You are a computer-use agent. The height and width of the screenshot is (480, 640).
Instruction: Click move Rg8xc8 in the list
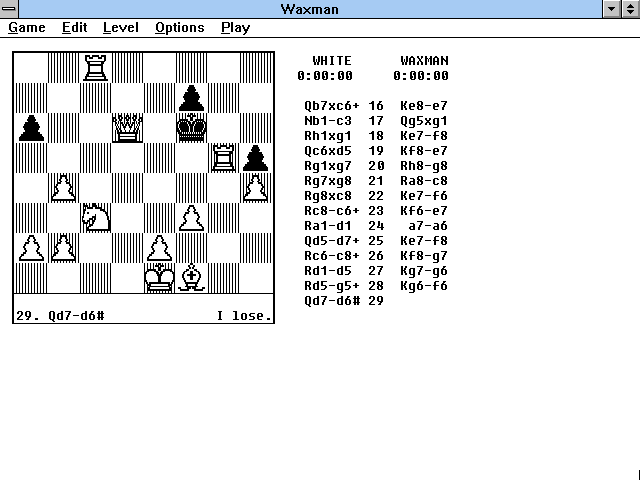(x=328, y=196)
